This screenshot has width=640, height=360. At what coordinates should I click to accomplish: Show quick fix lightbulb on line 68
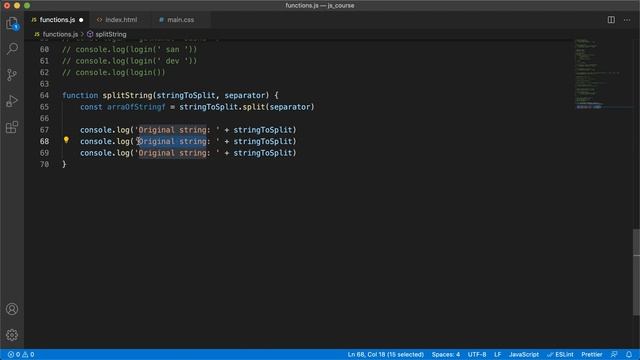pyautogui.click(x=66, y=140)
